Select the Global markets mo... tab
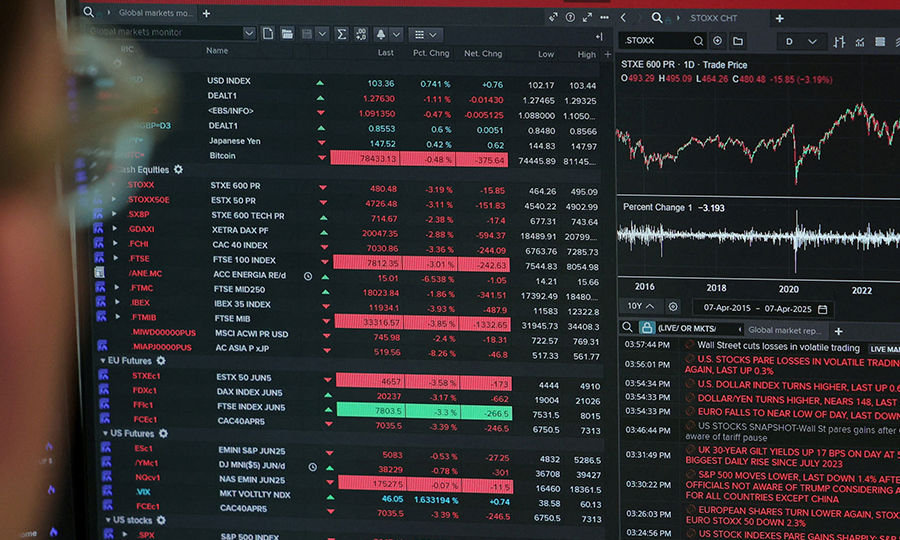The width and height of the screenshot is (900, 540). (x=155, y=13)
